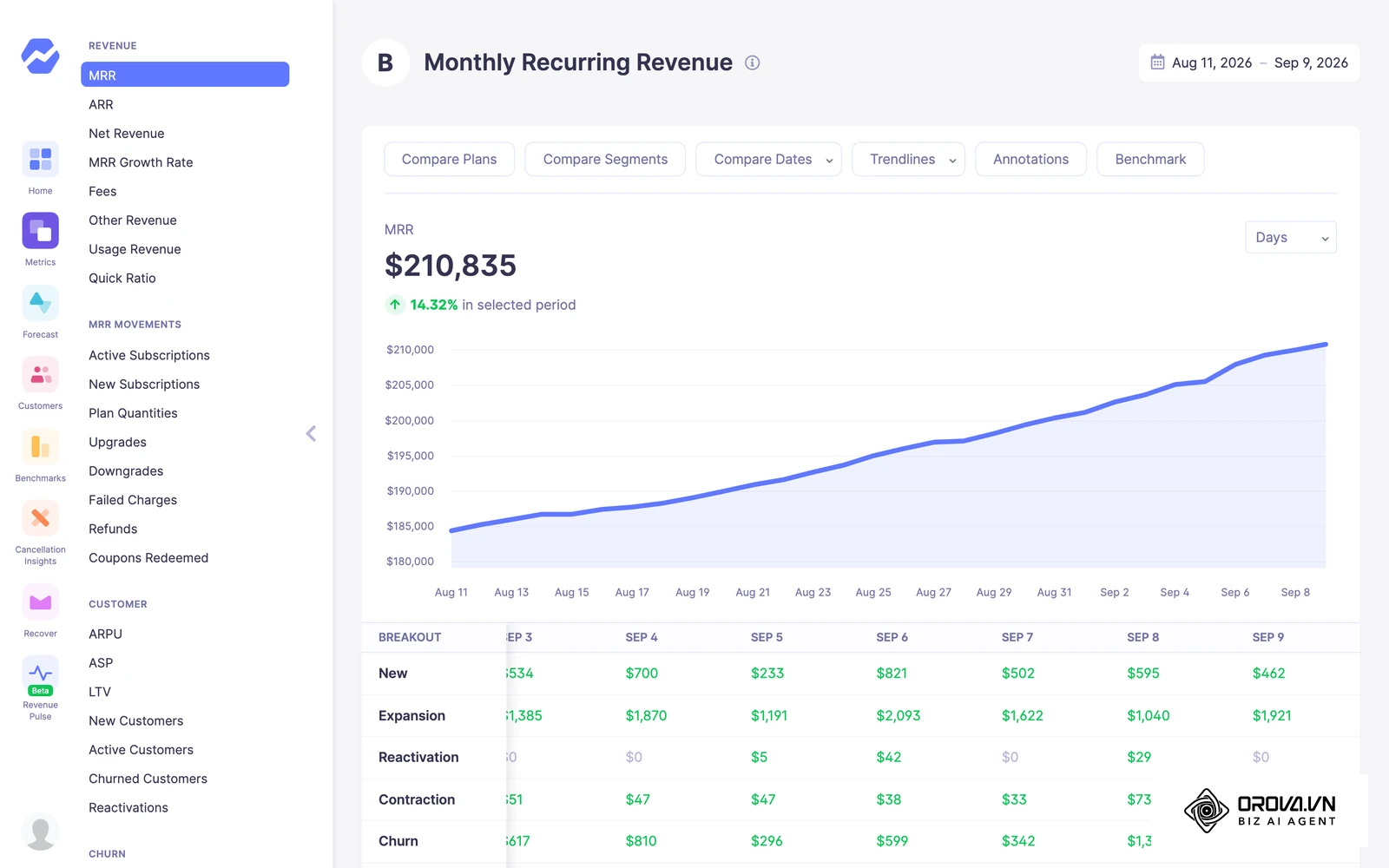This screenshot has width=1389, height=868.
Task: Click the user profile avatar
Action: point(40,832)
